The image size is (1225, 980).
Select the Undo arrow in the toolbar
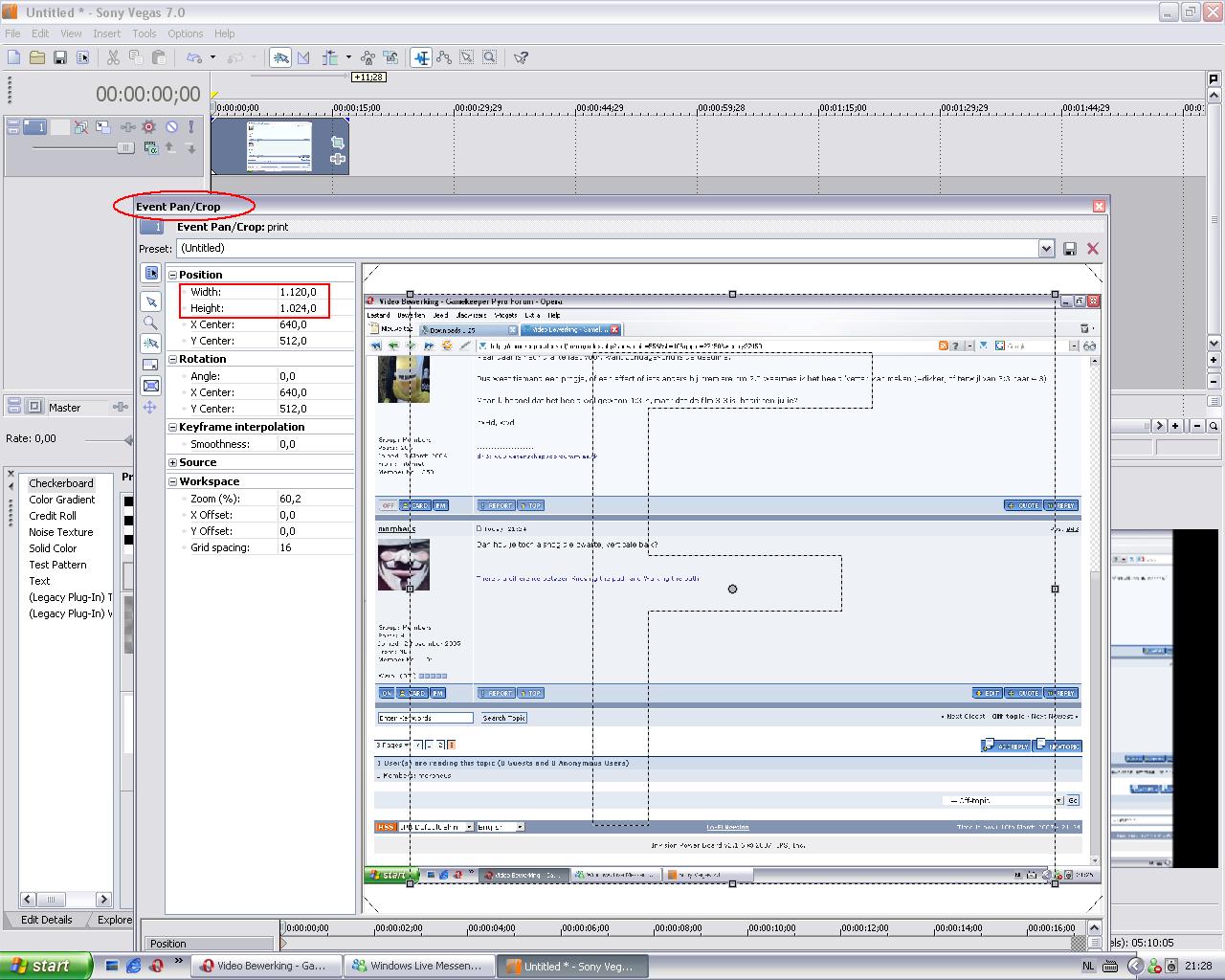(194, 57)
